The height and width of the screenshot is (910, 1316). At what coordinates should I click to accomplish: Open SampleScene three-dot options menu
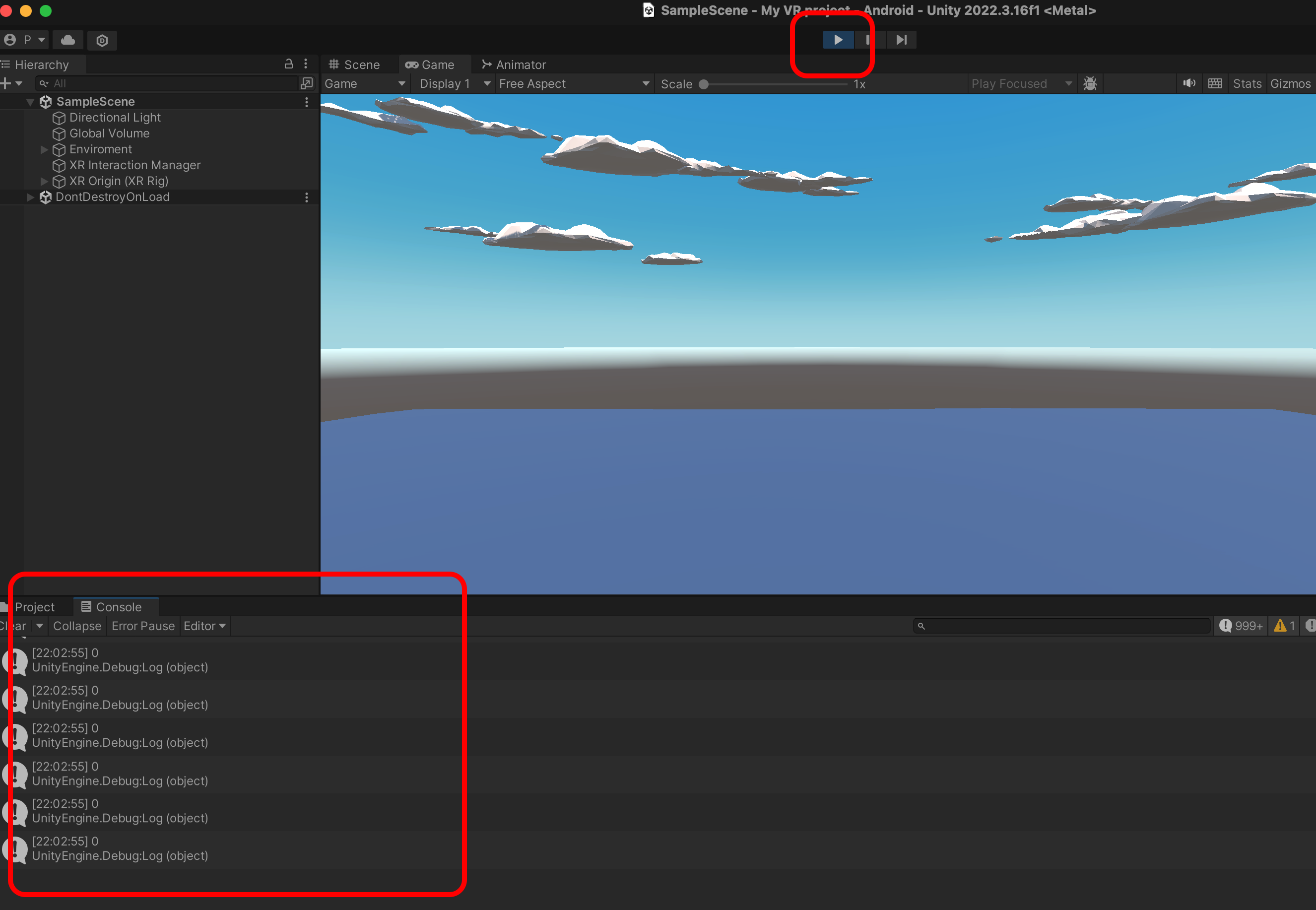307,102
